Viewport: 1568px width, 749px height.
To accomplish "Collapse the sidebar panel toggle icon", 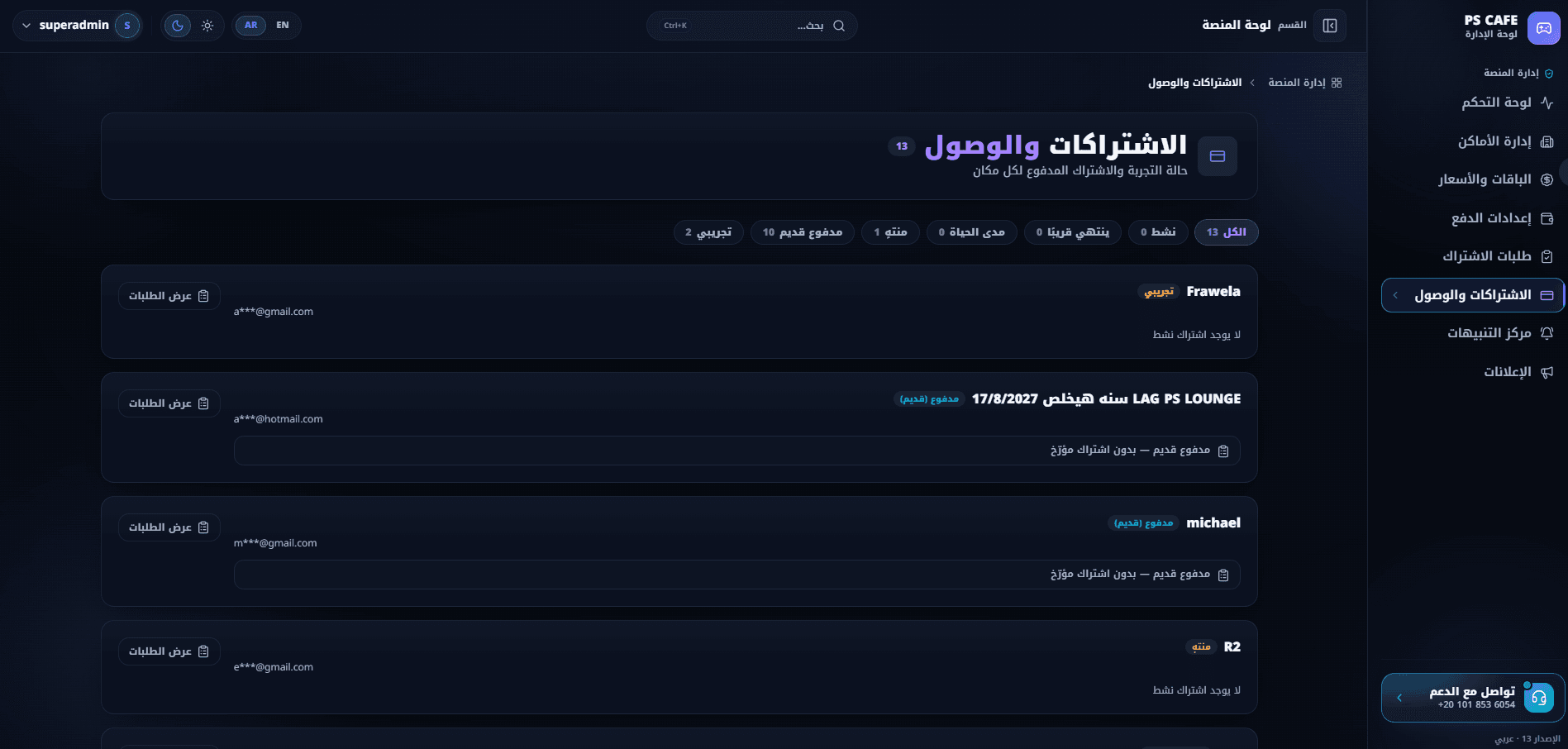I will tap(1330, 26).
